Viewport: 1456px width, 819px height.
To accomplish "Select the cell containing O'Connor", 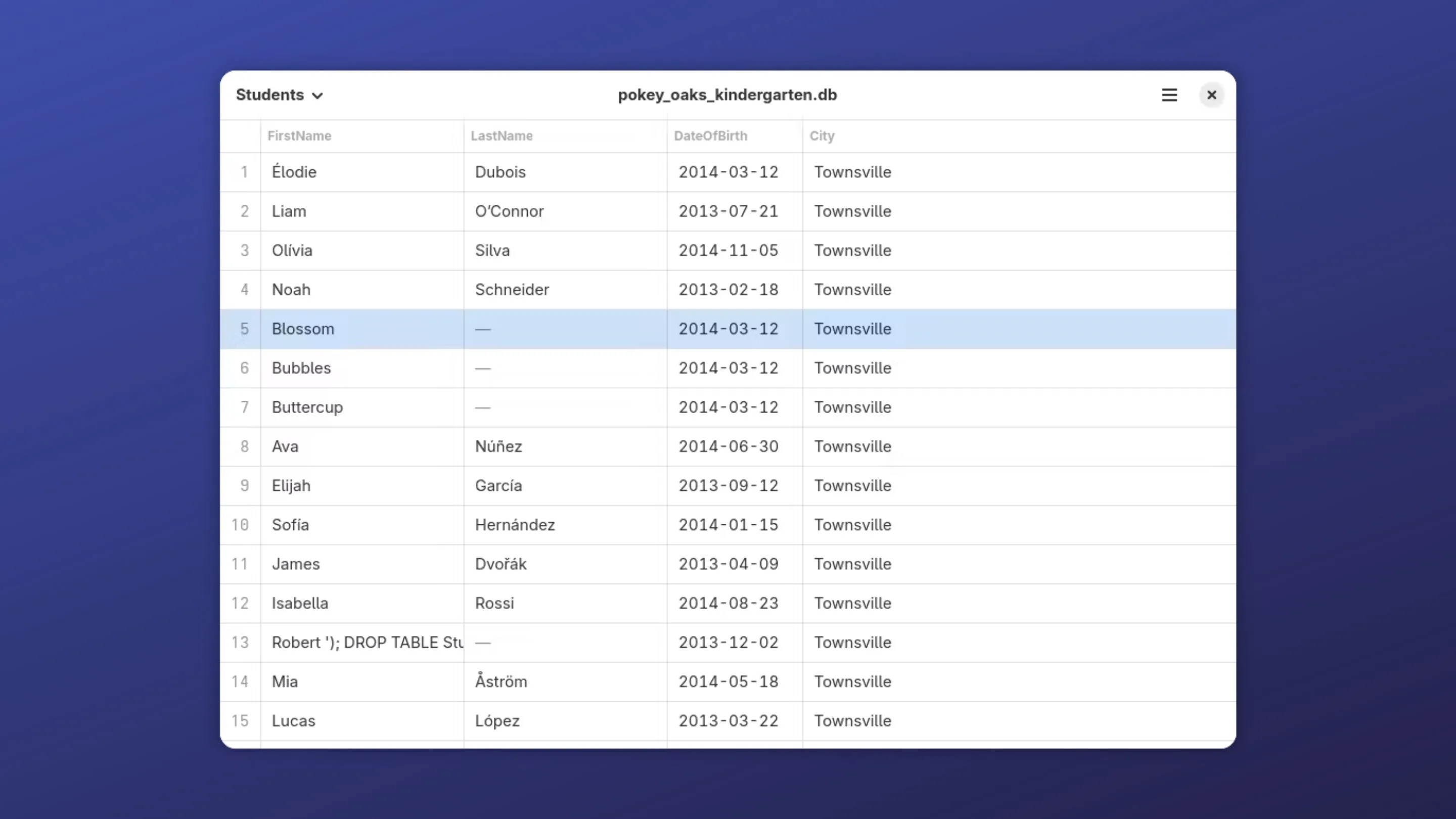I will tap(509, 211).
